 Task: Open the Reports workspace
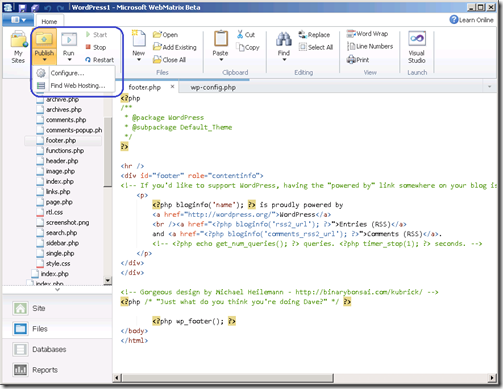click(57, 370)
